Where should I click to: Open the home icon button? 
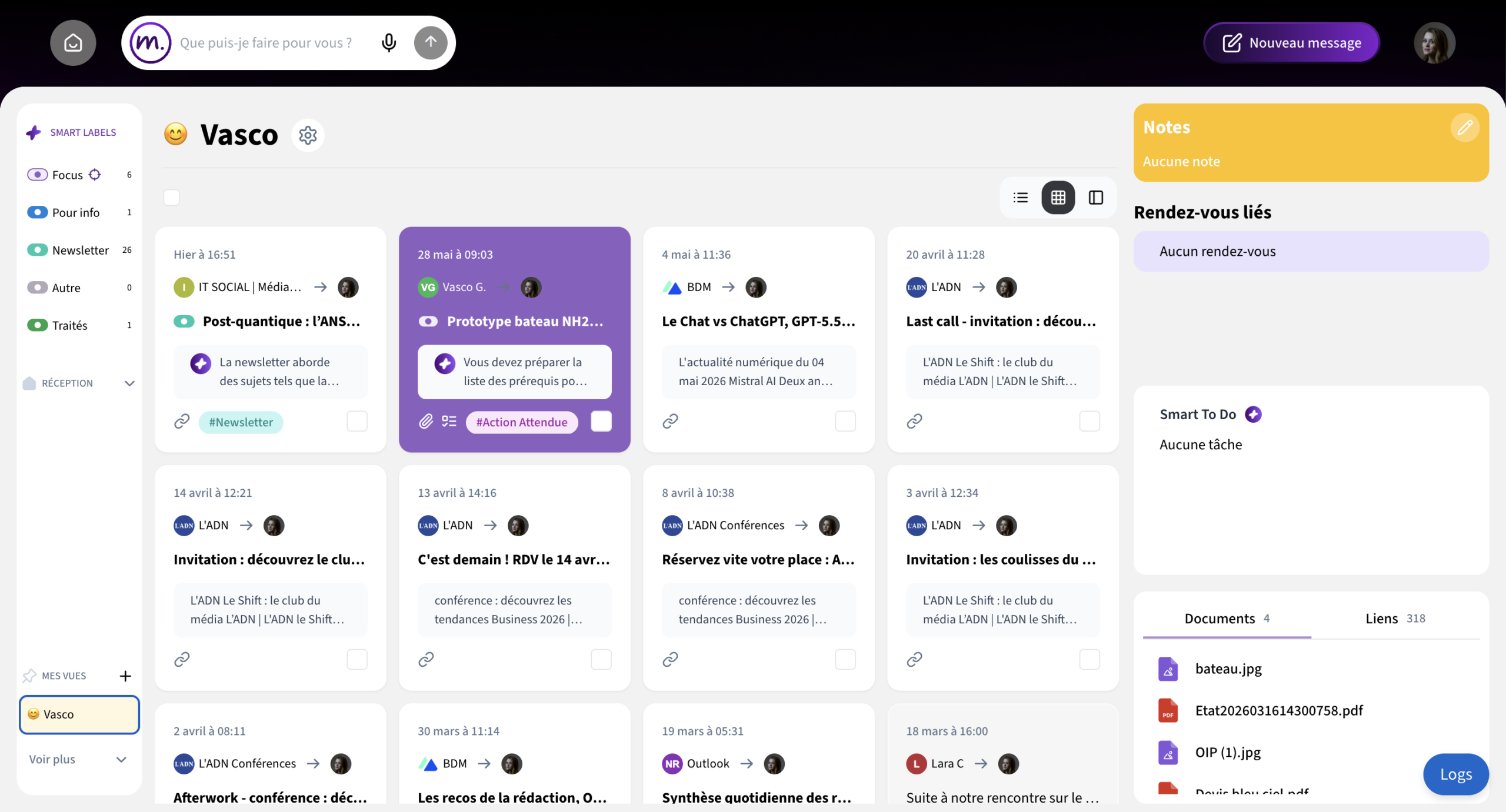tap(73, 42)
